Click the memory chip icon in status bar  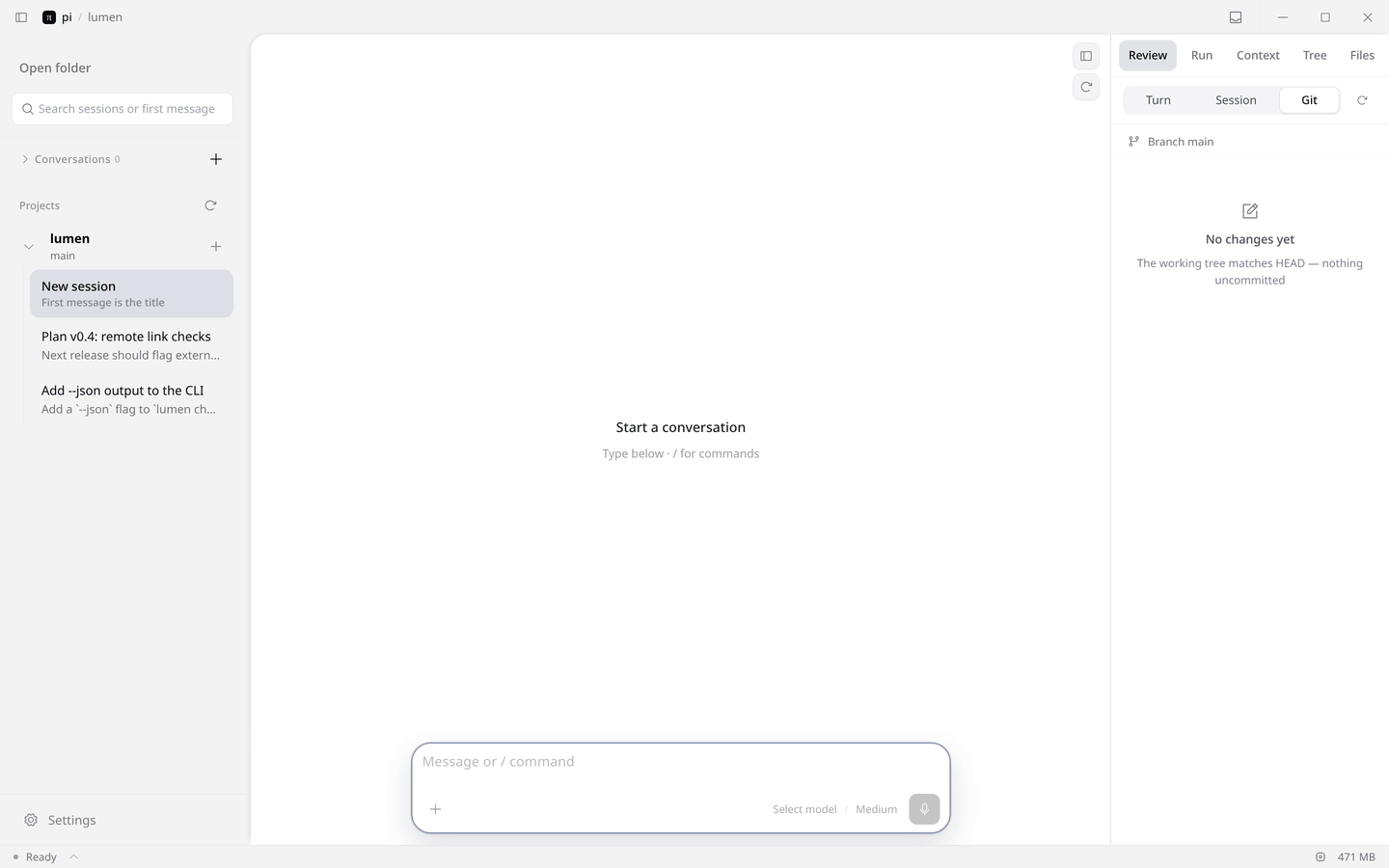[1321, 856]
